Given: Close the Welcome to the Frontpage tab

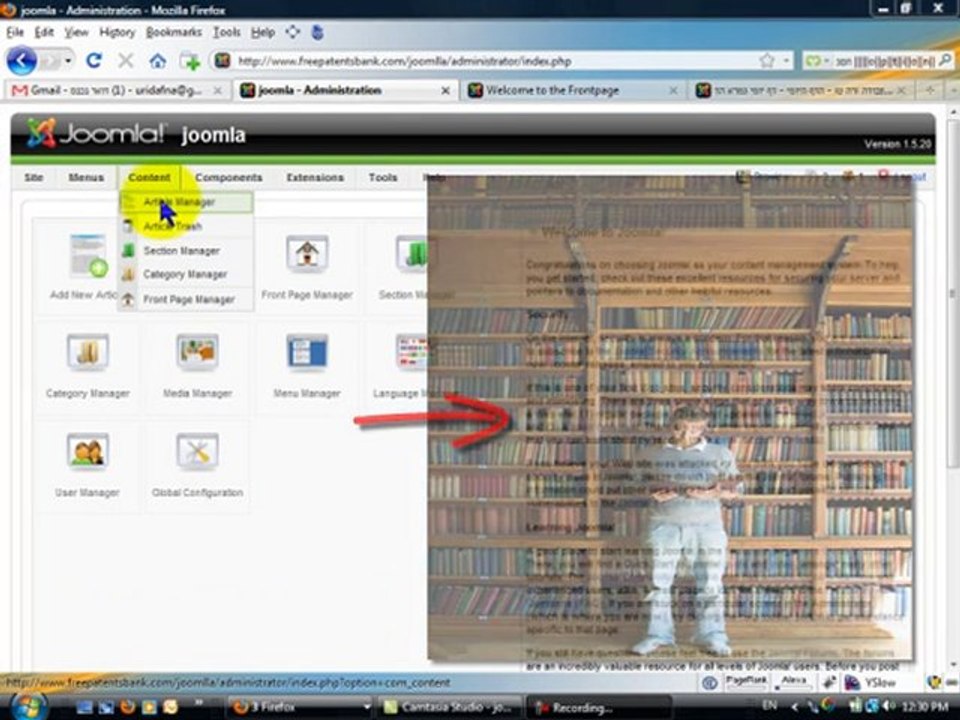Looking at the screenshot, I should click(673, 91).
